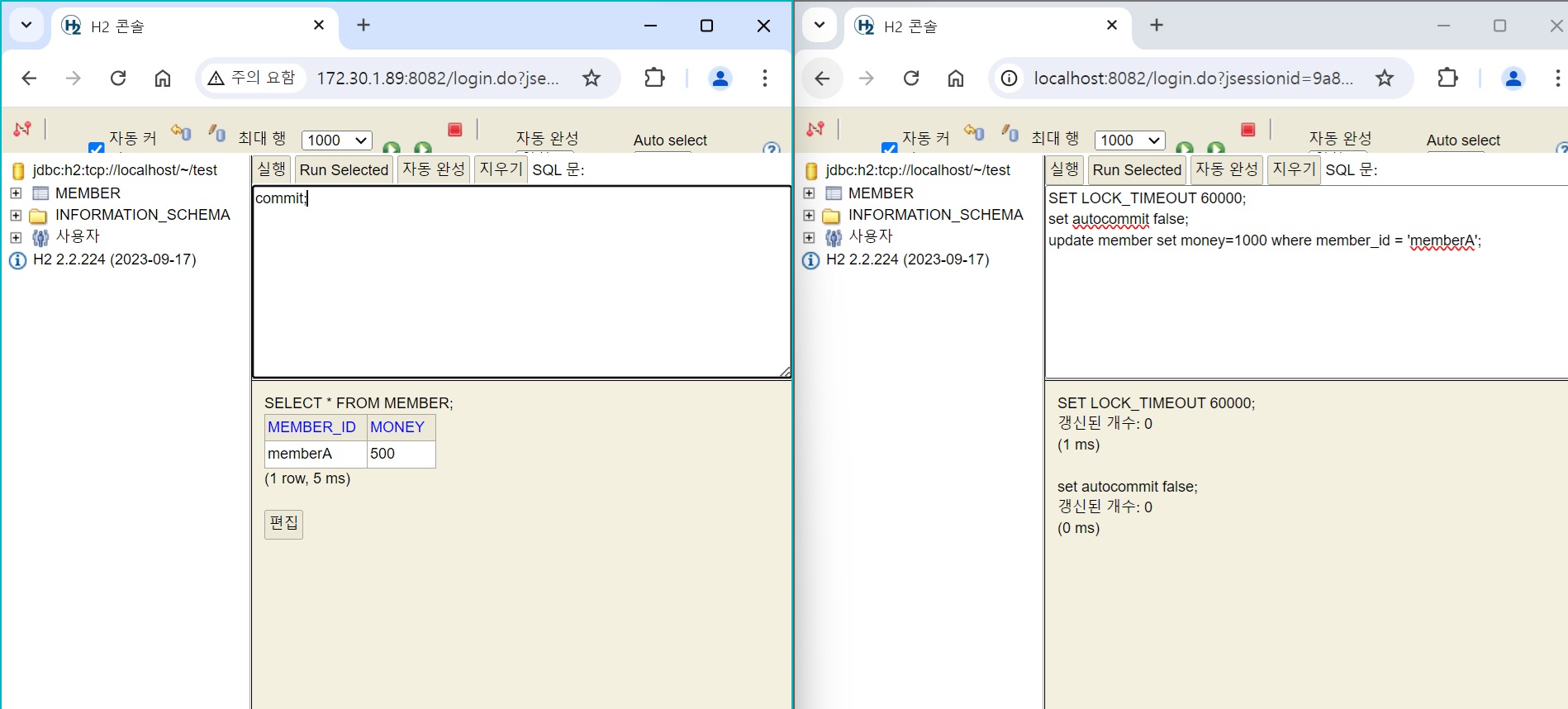Open a new tab in the left browser

[363, 25]
